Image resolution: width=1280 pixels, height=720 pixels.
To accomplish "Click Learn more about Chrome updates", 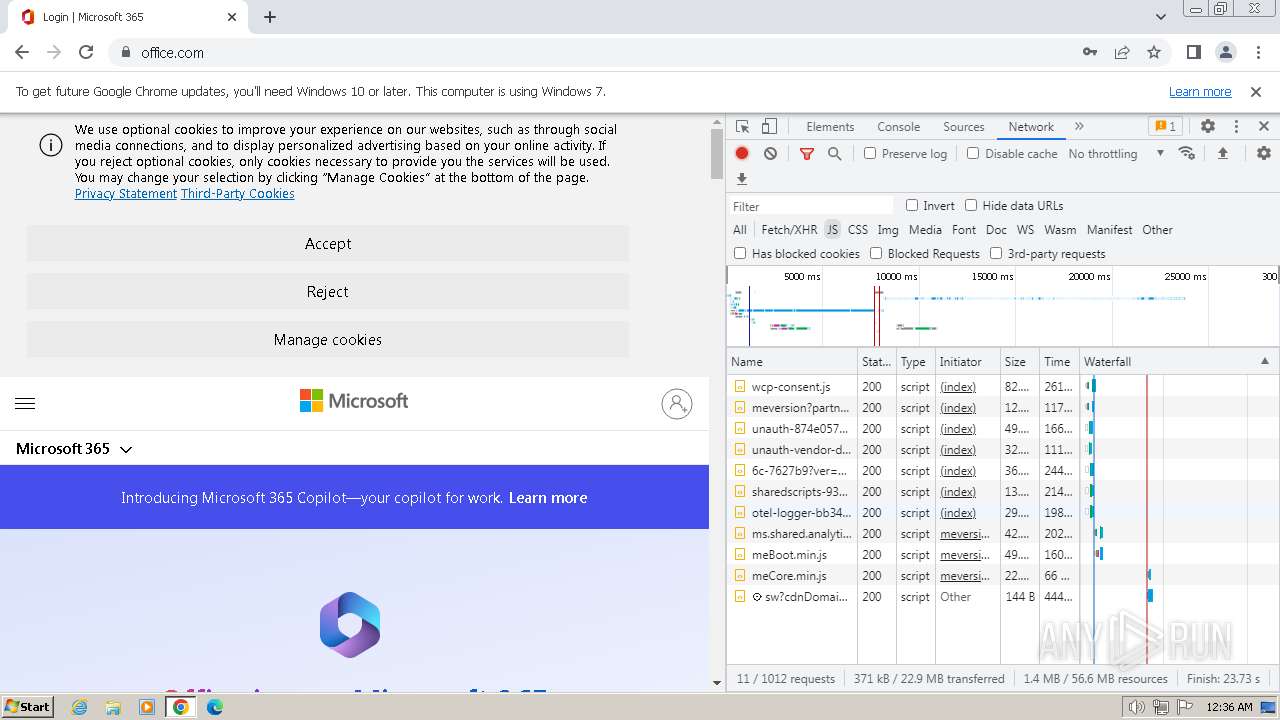I will click(1200, 91).
